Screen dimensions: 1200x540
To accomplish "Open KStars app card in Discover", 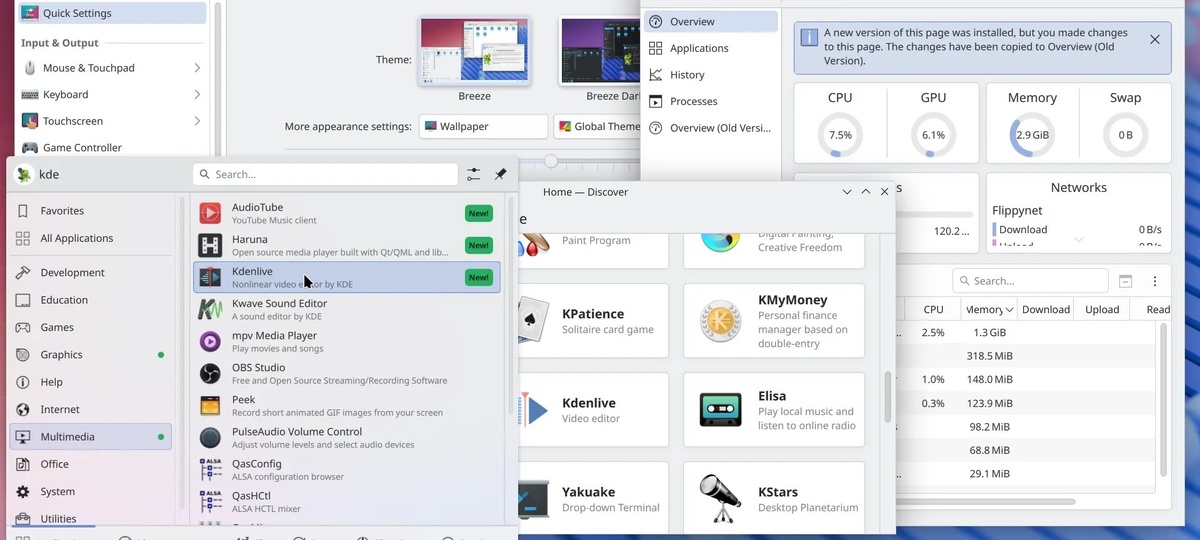I will coord(774,498).
